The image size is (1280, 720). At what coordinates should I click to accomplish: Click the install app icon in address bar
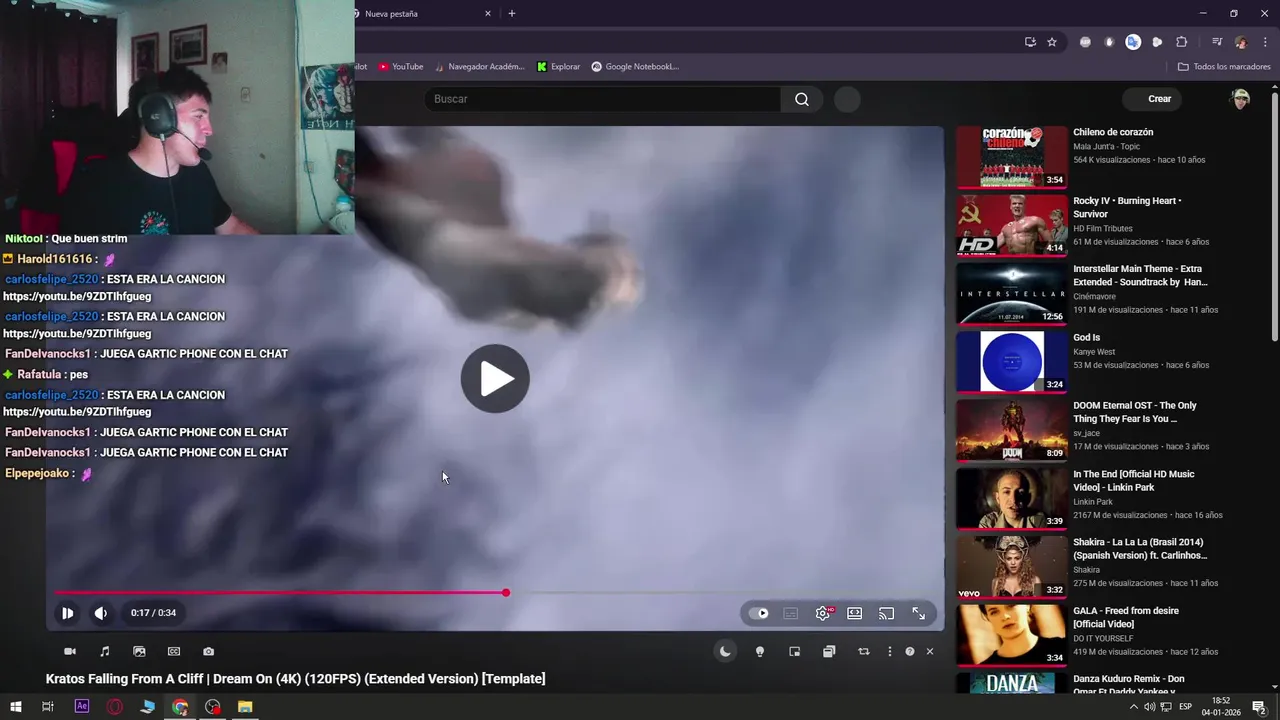(x=1030, y=42)
